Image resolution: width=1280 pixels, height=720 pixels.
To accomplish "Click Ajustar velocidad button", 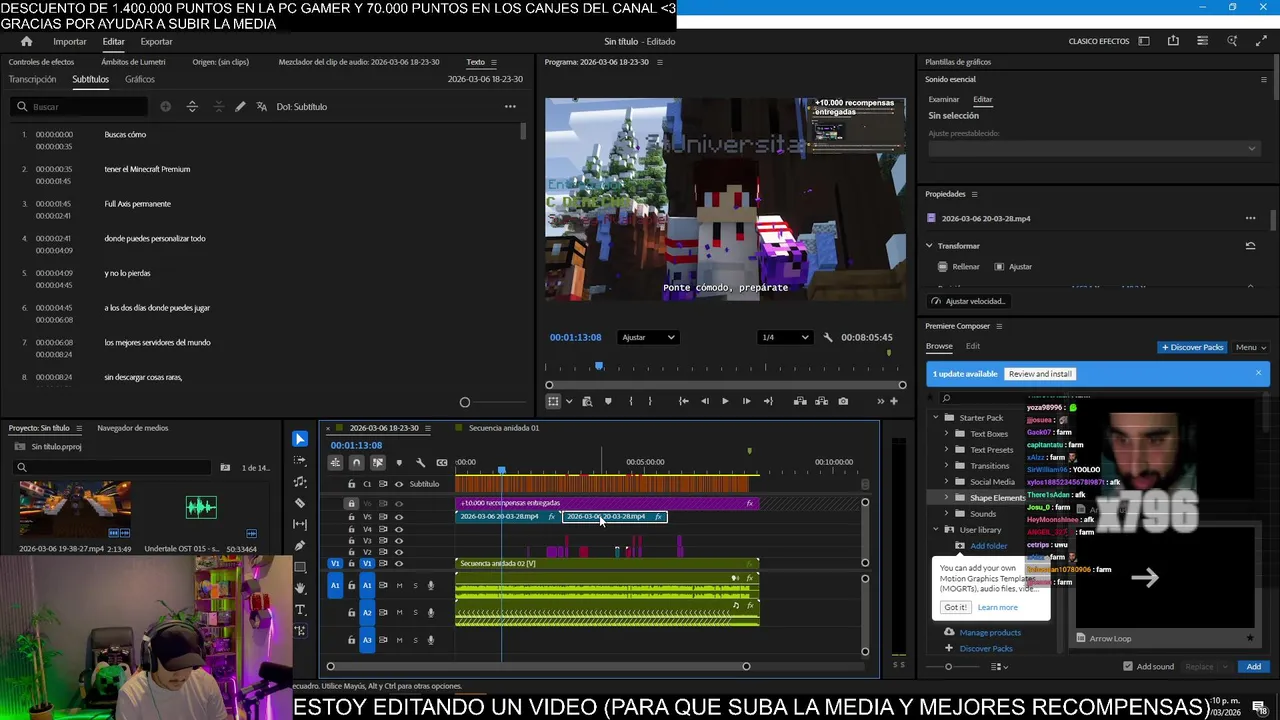I will (968, 301).
